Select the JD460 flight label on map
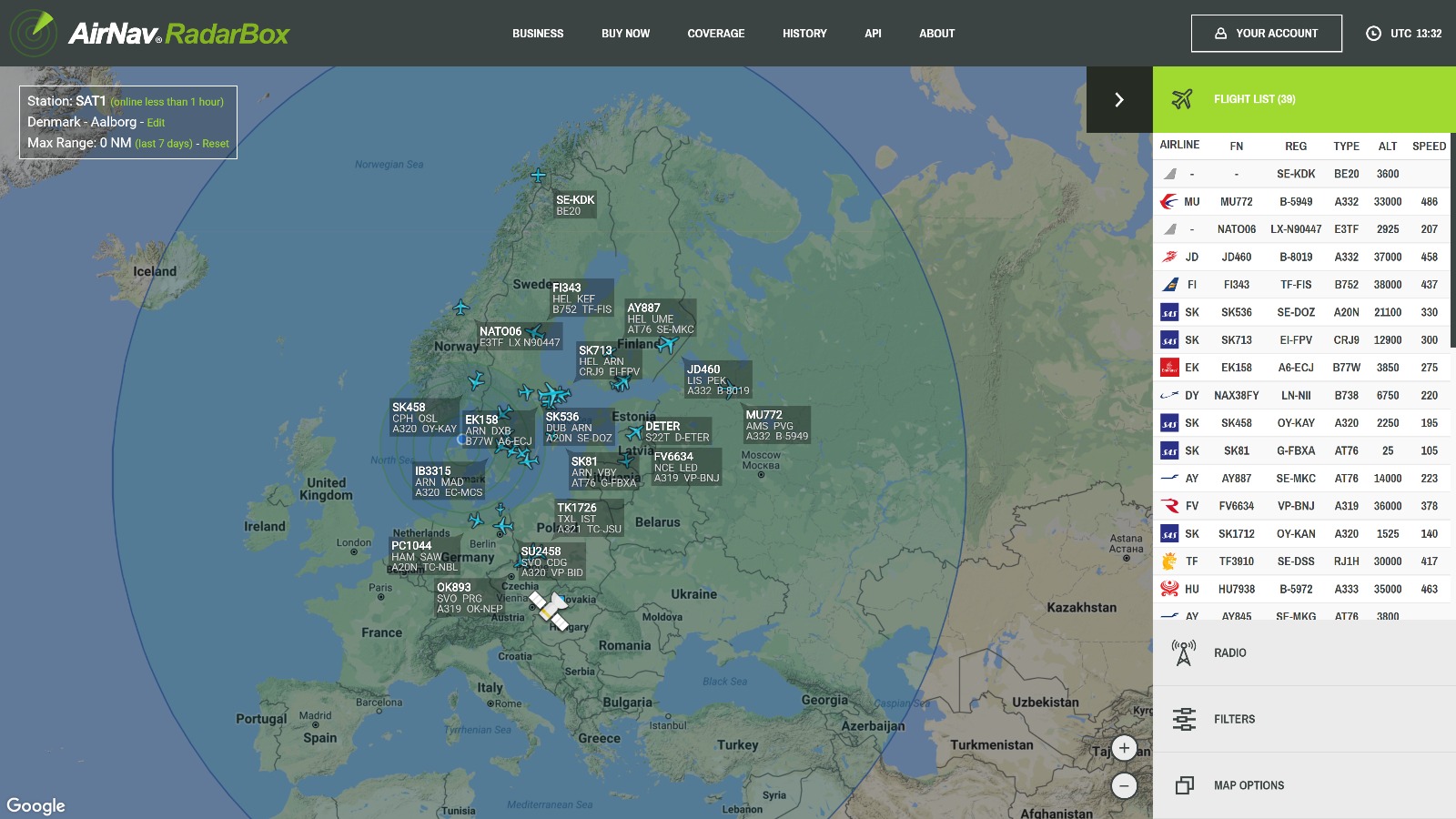The height and width of the screenshot is (819, 1456). (x=718, y=379)
